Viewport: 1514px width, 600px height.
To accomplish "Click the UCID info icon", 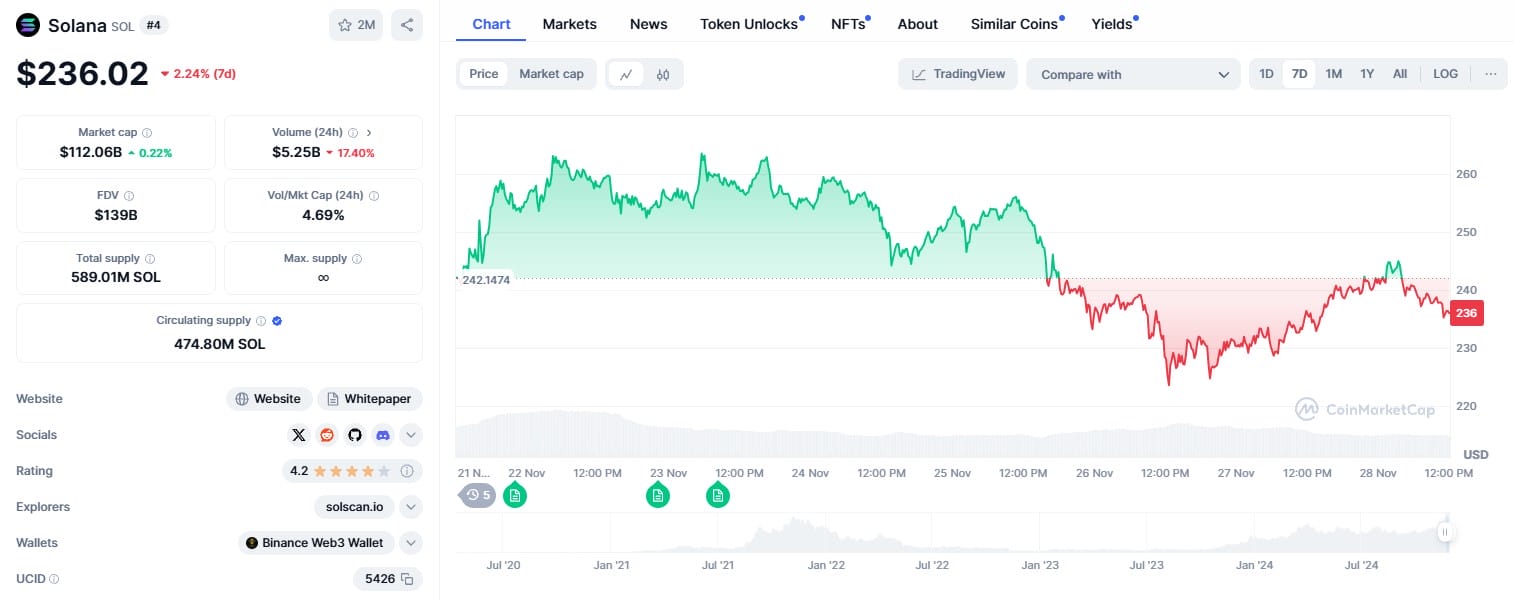I will click(54, 579).
